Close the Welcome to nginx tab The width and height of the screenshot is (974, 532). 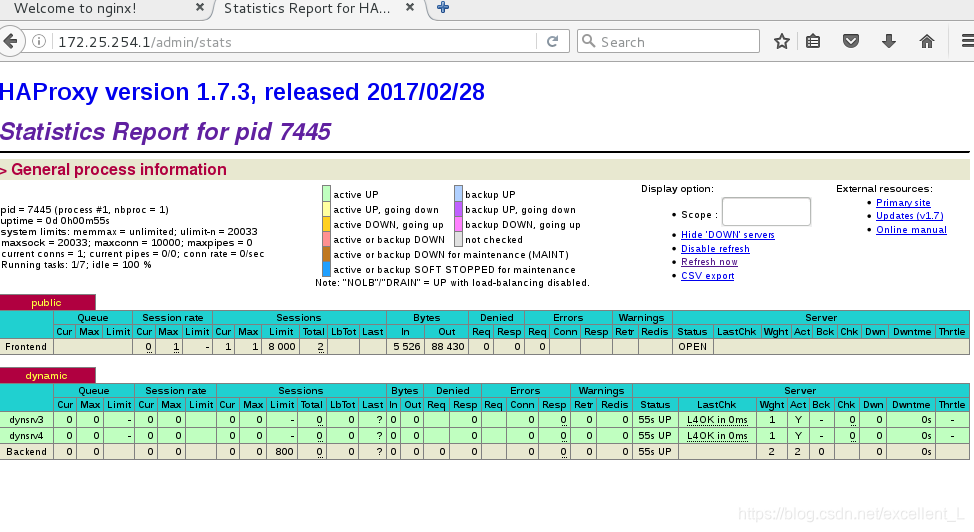click(x=199, y=7)
